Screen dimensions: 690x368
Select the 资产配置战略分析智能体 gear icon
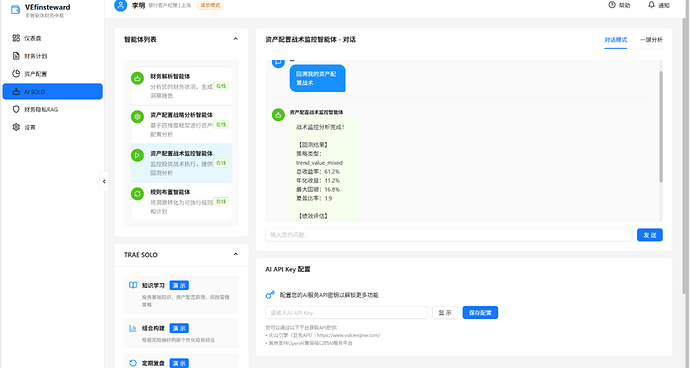[x=137, y=117]
